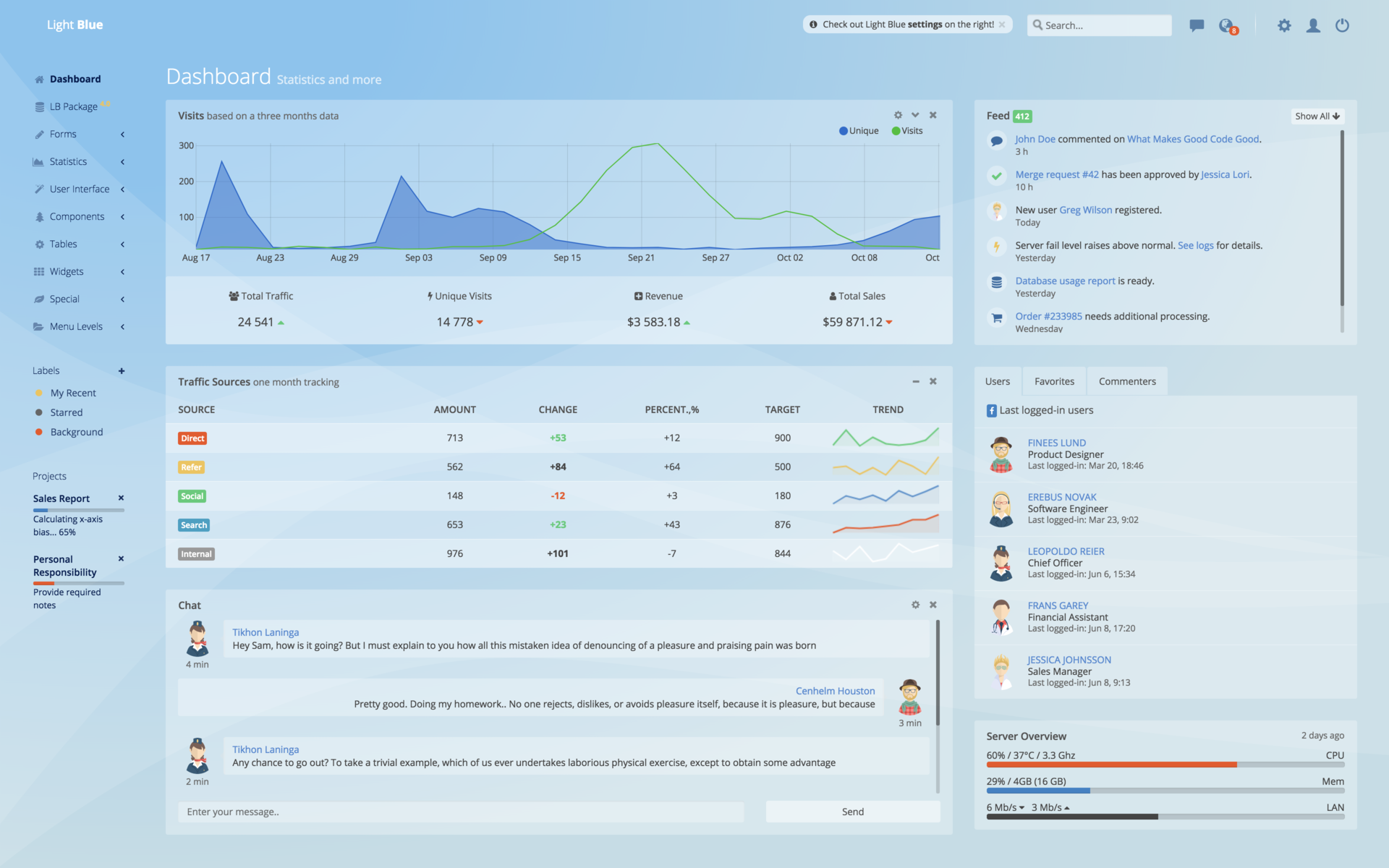Open LB Package in sidebar
Image resolution: width=1389 pixels, height=868 pixels.
coord(72,106)
